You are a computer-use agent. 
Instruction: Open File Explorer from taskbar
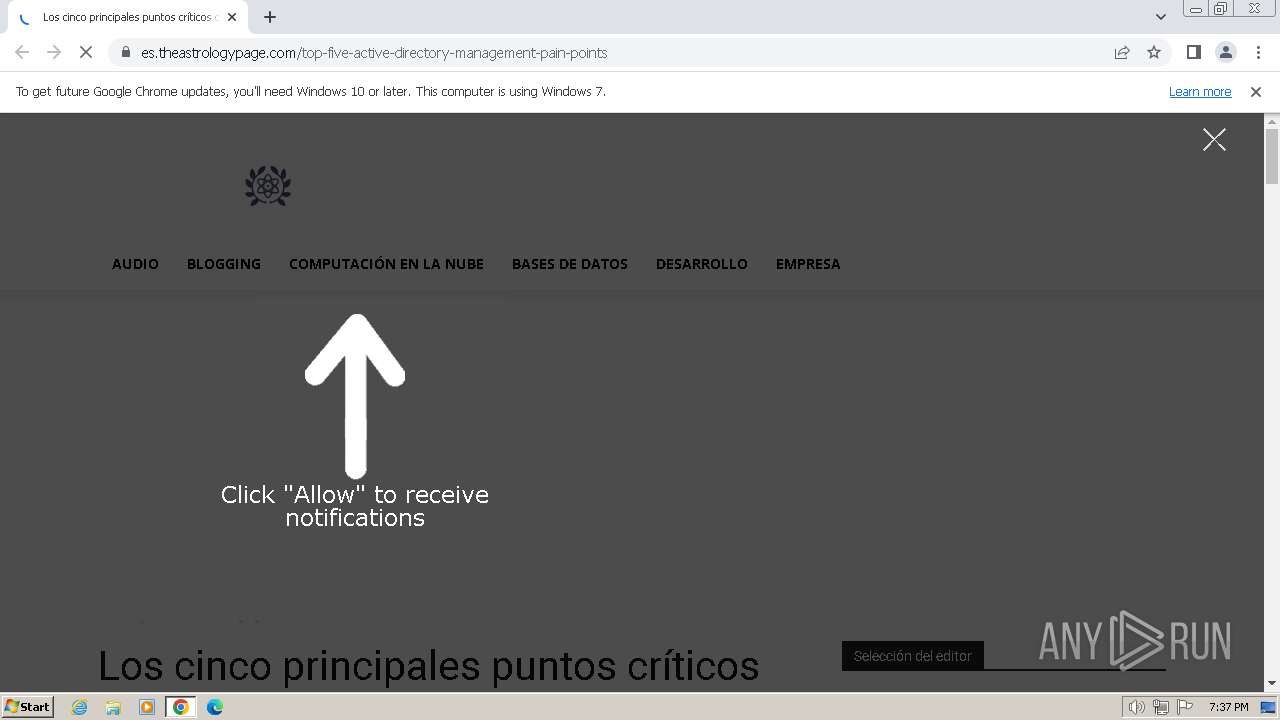(x=113, y=707)
